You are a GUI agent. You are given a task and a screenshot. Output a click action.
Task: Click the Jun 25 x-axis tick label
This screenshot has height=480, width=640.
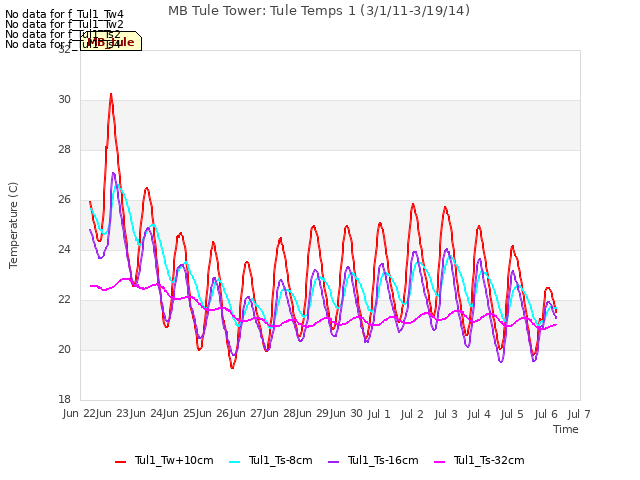click(180, 414)
